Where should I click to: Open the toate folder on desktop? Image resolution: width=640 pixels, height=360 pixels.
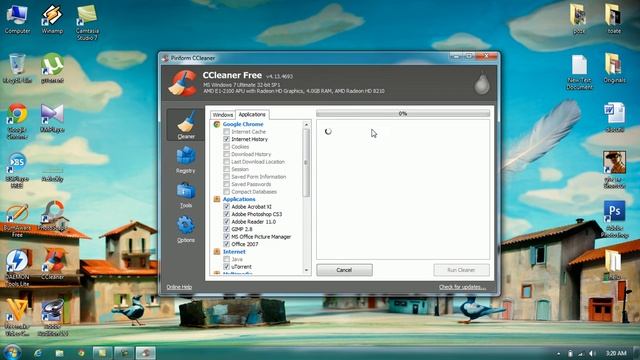tap(614, 19)
